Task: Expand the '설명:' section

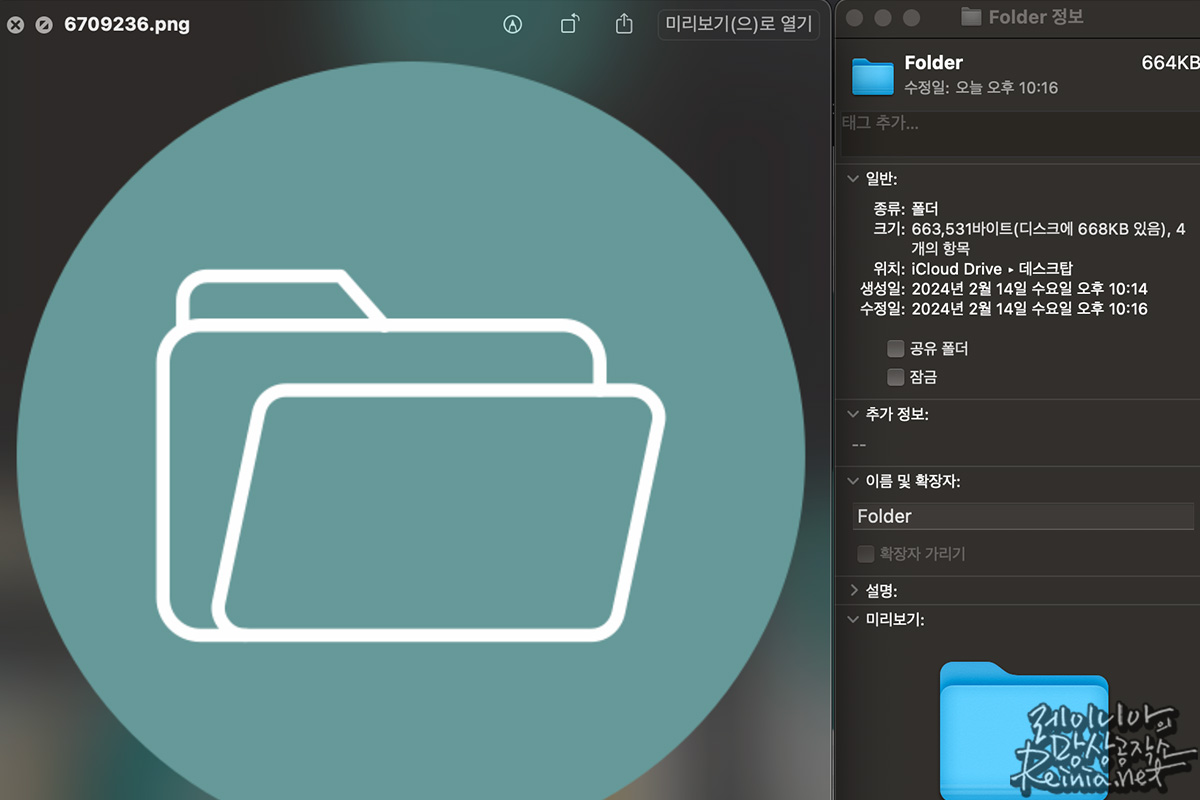Action: coord(853,590)
